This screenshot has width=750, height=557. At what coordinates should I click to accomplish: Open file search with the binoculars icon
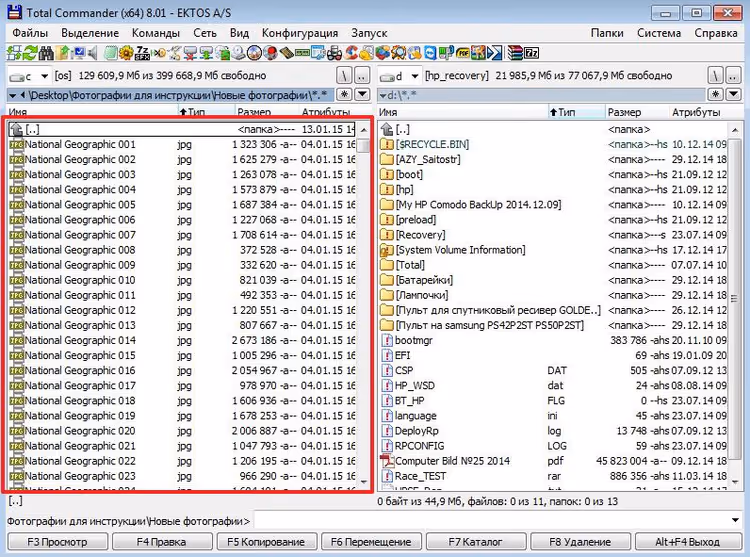click(46, 53)
